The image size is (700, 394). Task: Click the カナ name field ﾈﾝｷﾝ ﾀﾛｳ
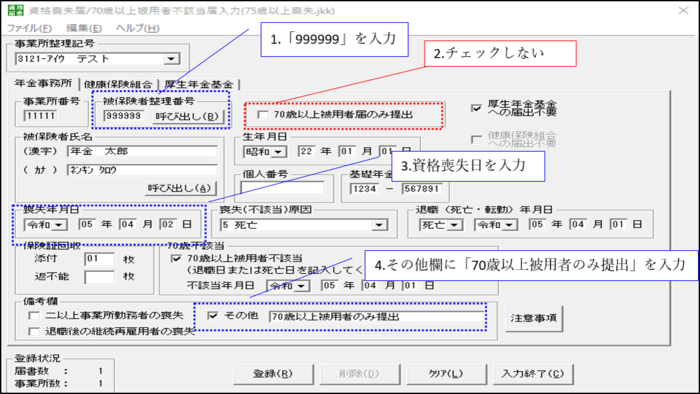click(x=142, y=170)
